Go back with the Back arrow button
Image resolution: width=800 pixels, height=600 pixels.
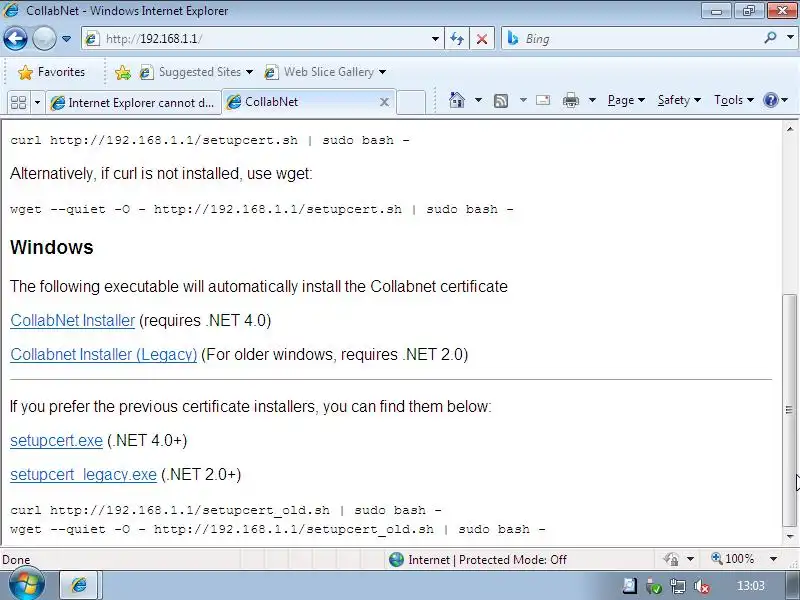[x=15, y=38]
